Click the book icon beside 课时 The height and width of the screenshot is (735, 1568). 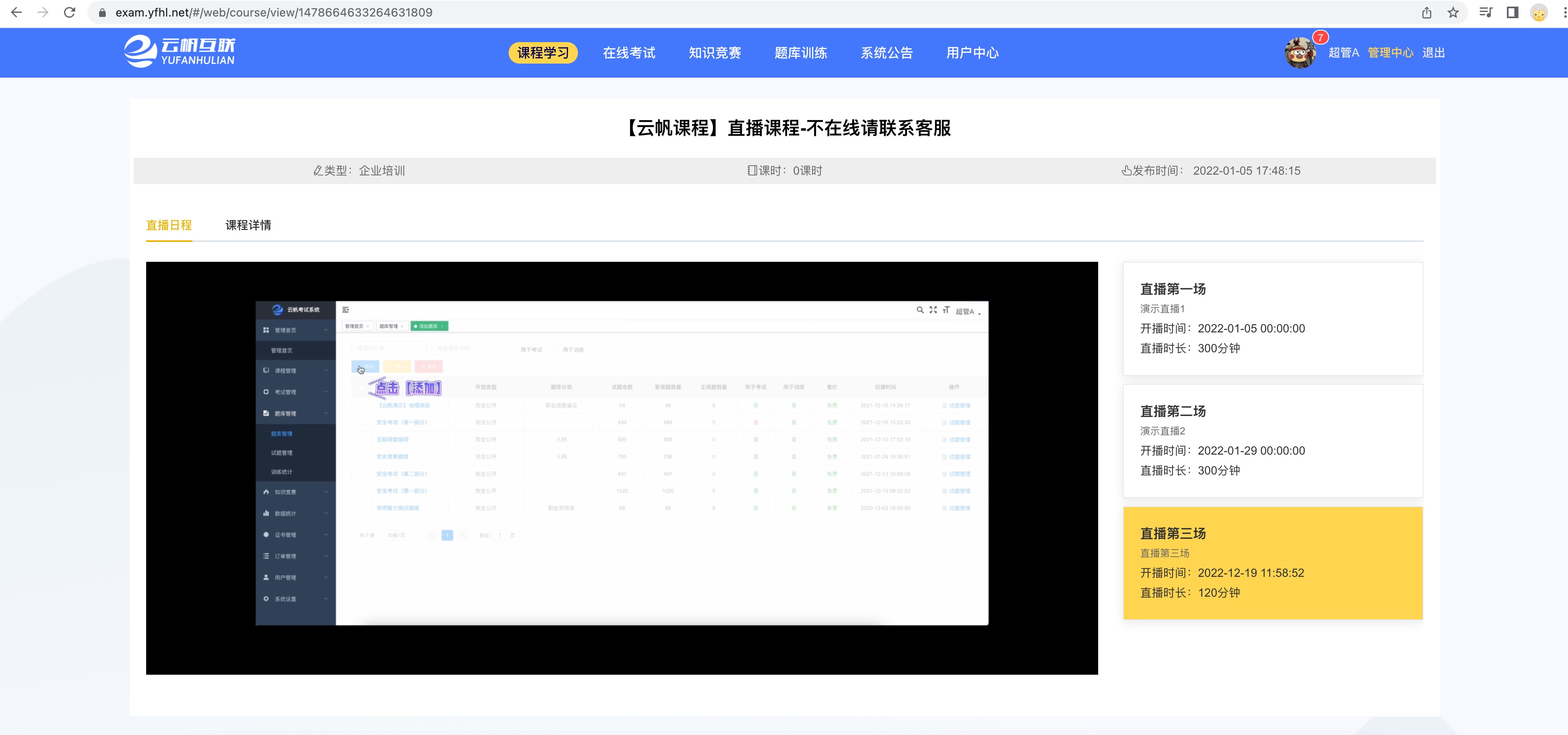click(752, 171)
